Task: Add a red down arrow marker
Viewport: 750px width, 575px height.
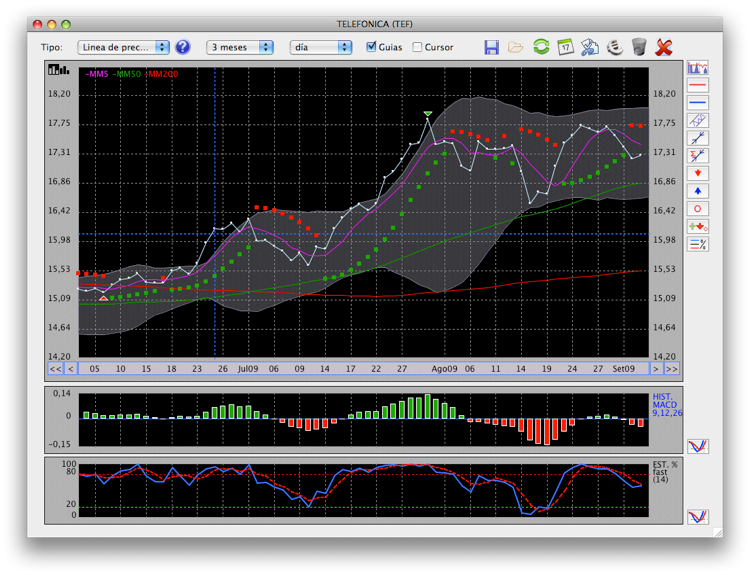Action: tap(697, 173)
